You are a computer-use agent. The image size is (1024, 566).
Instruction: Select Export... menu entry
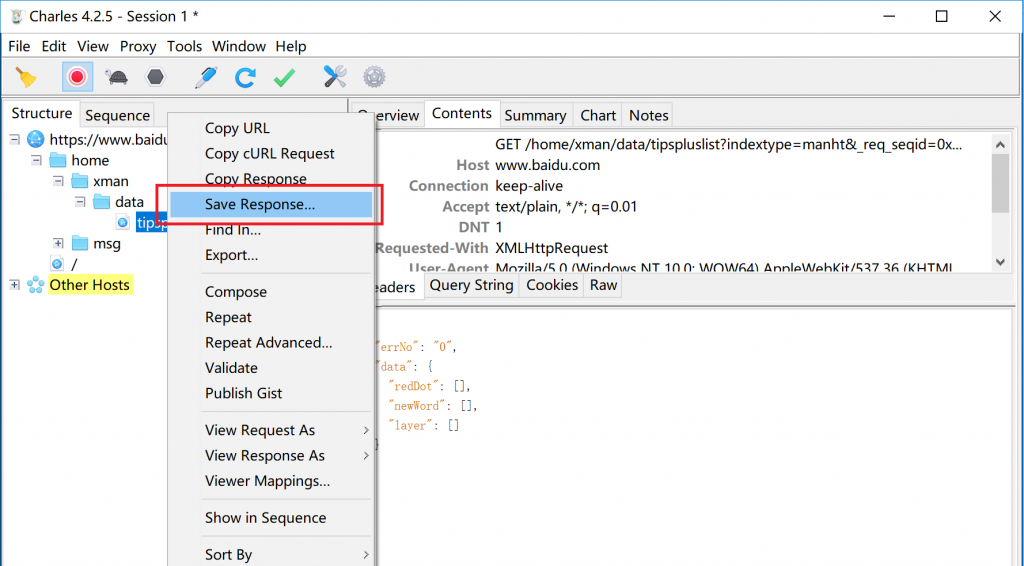tap(270, 255)
